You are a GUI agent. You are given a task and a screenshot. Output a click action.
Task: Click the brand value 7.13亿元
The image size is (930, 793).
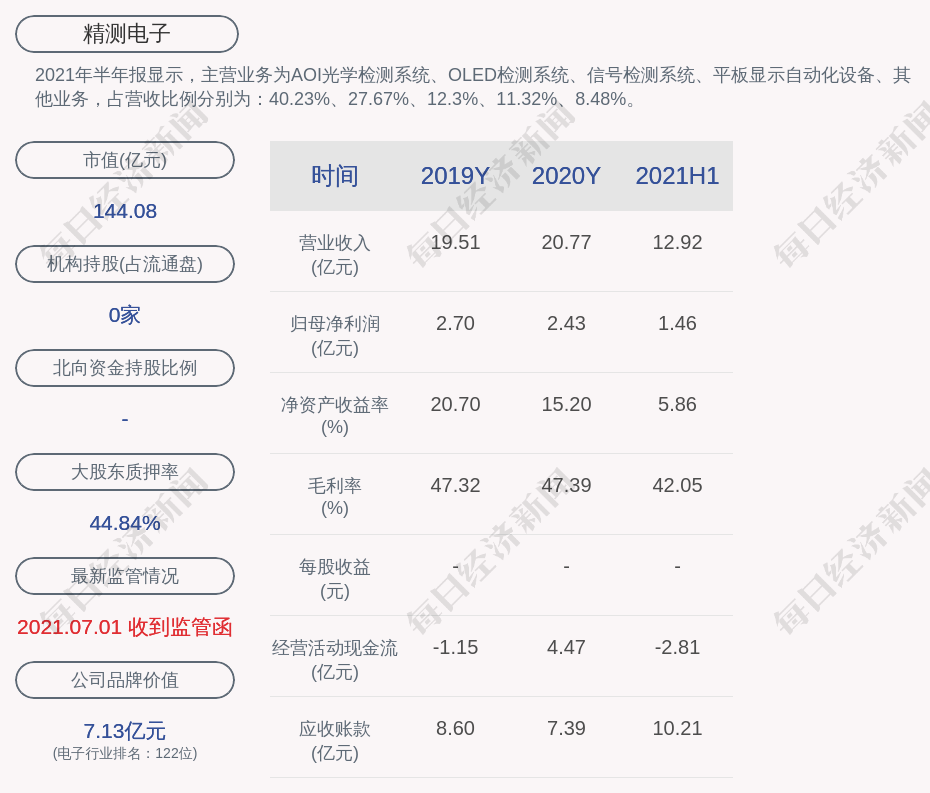[x=125, y=731]
